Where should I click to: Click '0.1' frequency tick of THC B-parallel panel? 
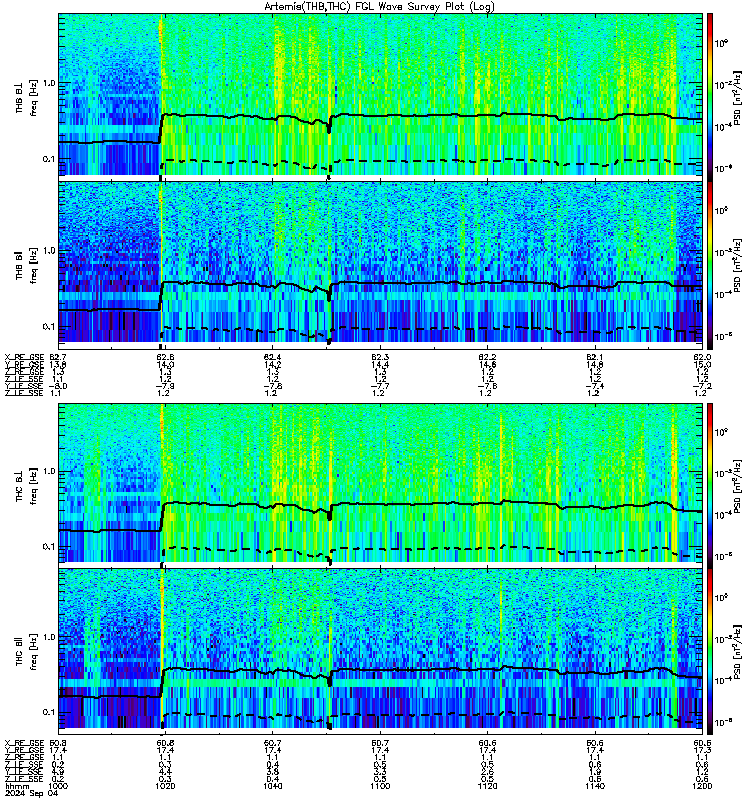click(x=49, y=712)
